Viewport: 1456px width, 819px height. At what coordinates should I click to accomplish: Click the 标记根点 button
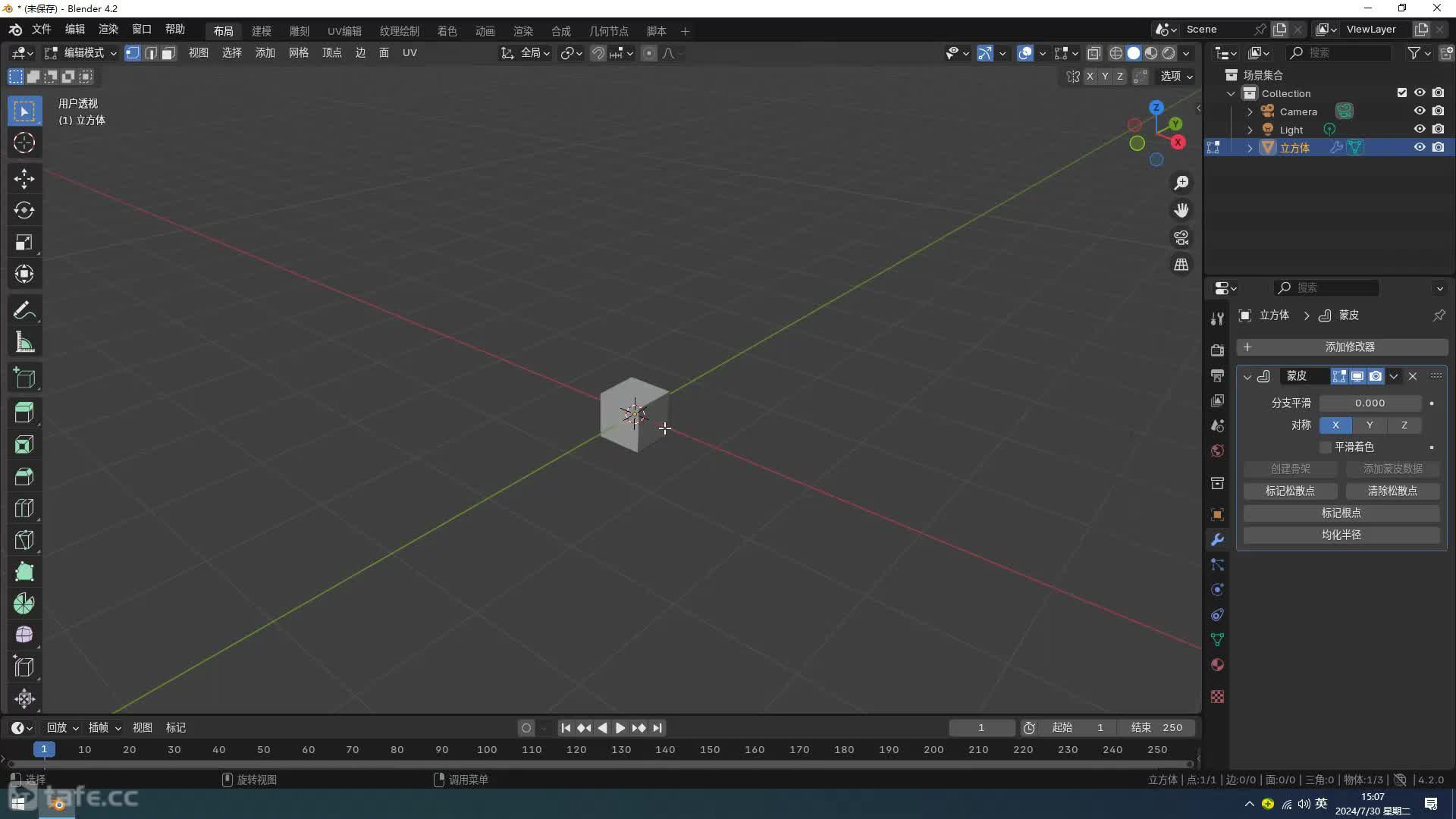pos(1341,513)
